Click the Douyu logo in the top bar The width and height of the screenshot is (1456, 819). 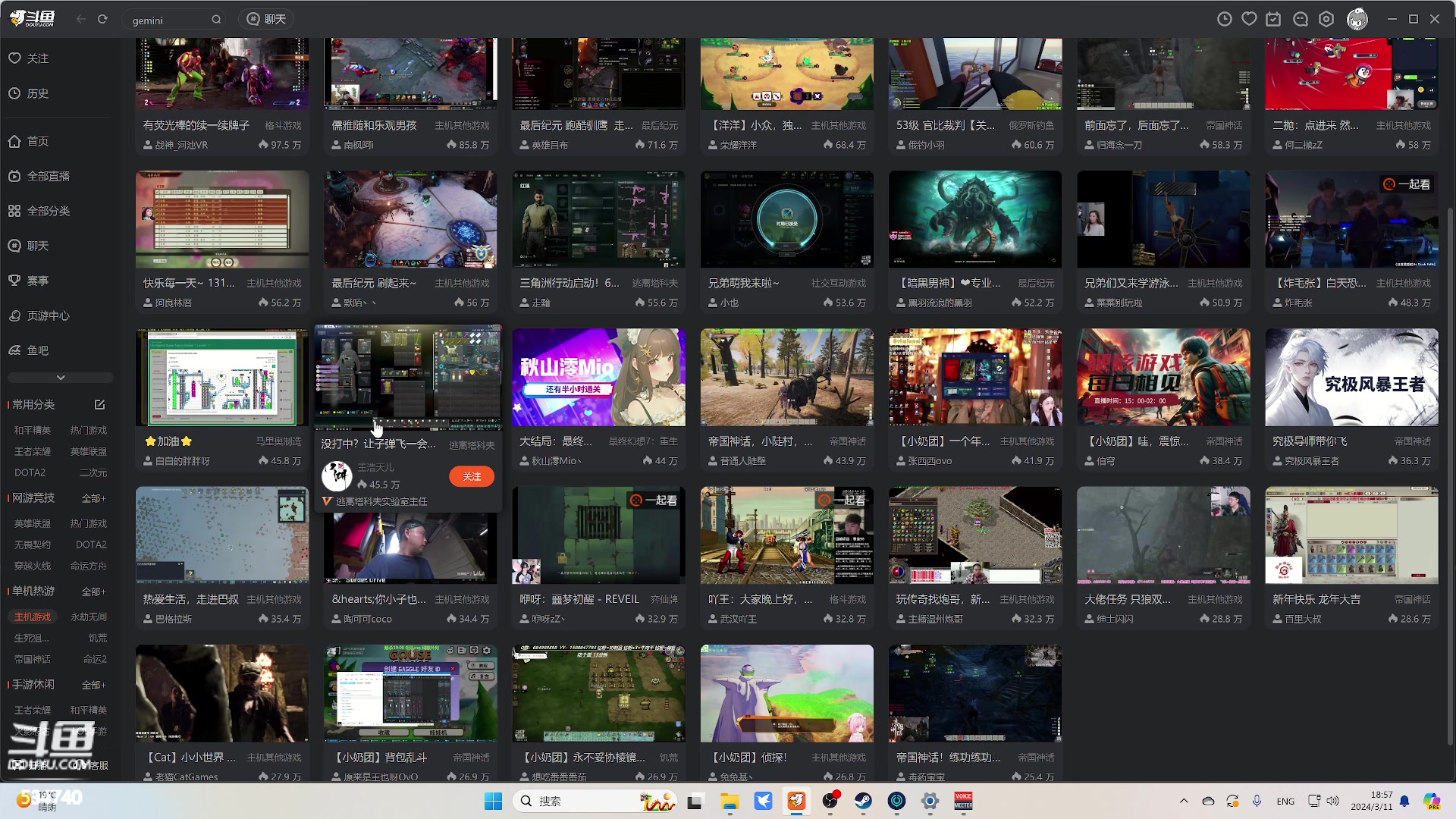coord(33,19)
